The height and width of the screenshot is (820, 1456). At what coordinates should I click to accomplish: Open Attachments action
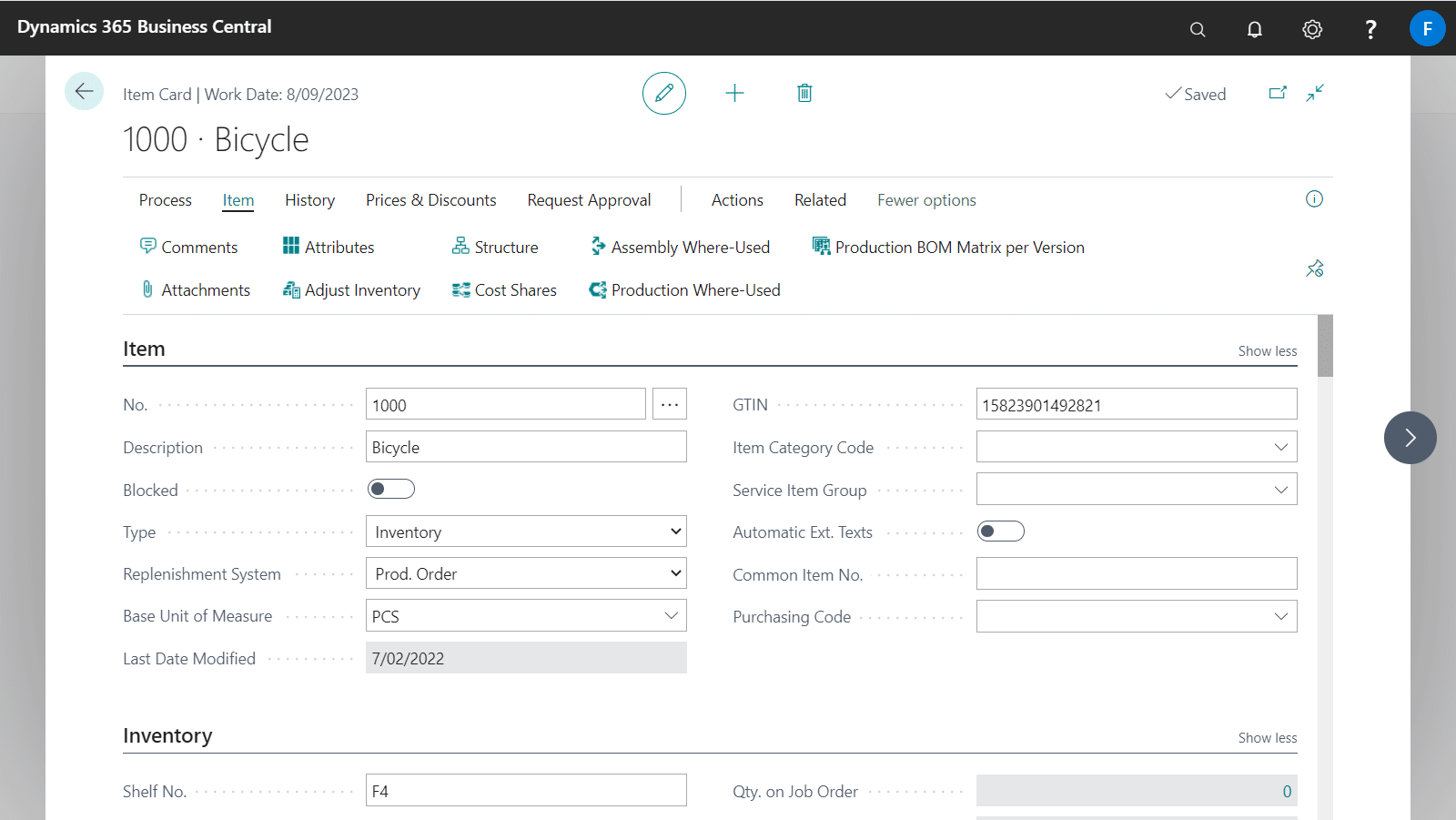coord(196,289)
